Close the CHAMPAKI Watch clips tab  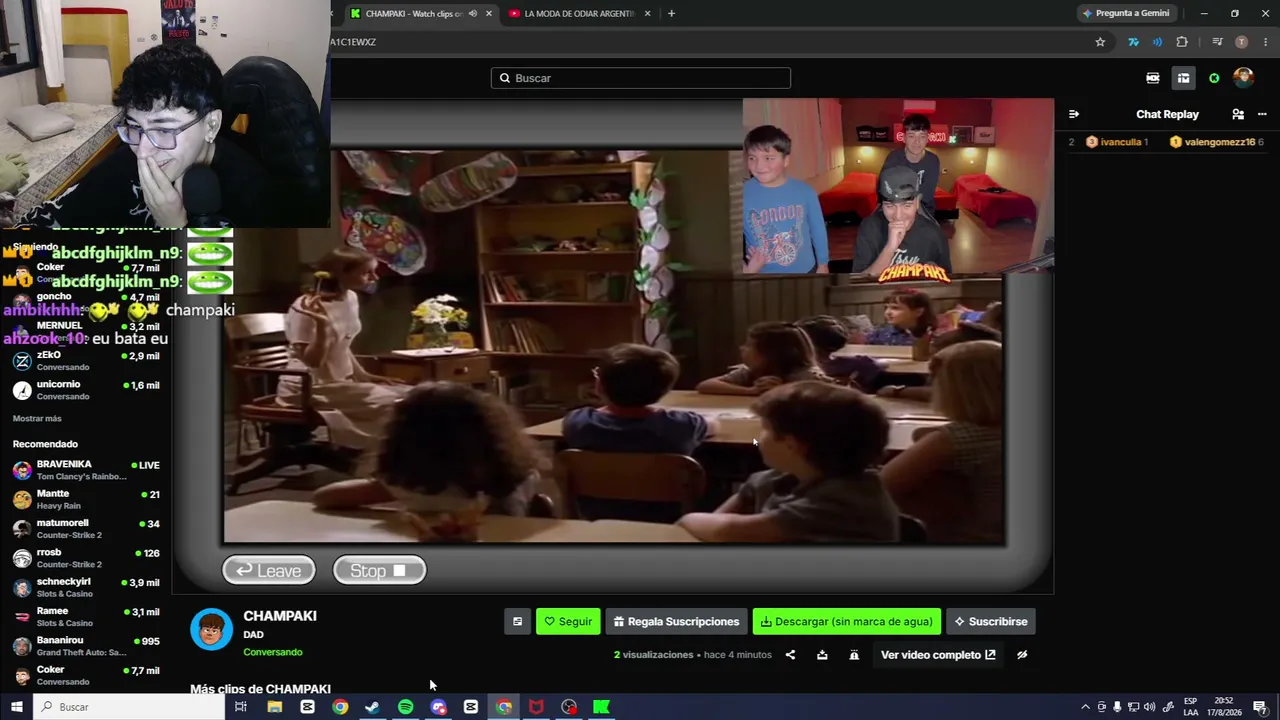(x=489, y=13)
